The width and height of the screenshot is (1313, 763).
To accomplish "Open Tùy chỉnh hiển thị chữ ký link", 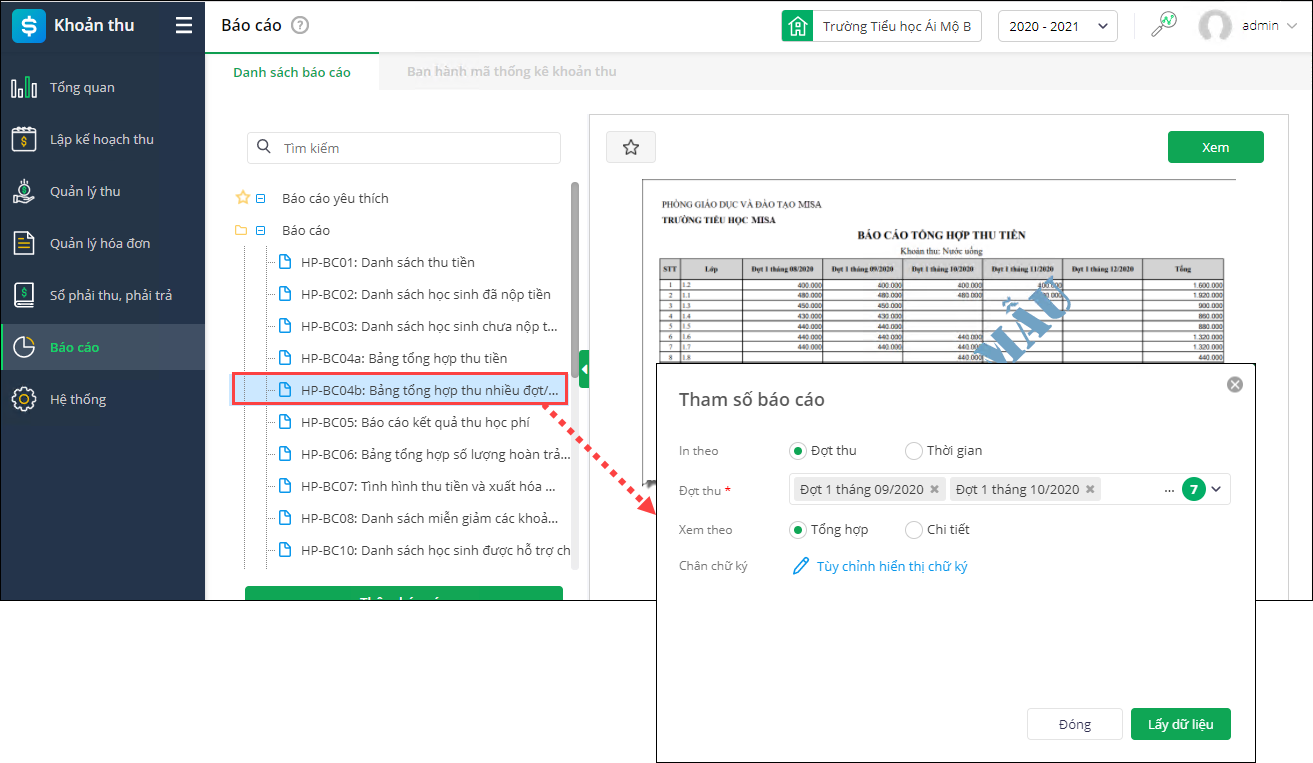I will click(891, 567).
